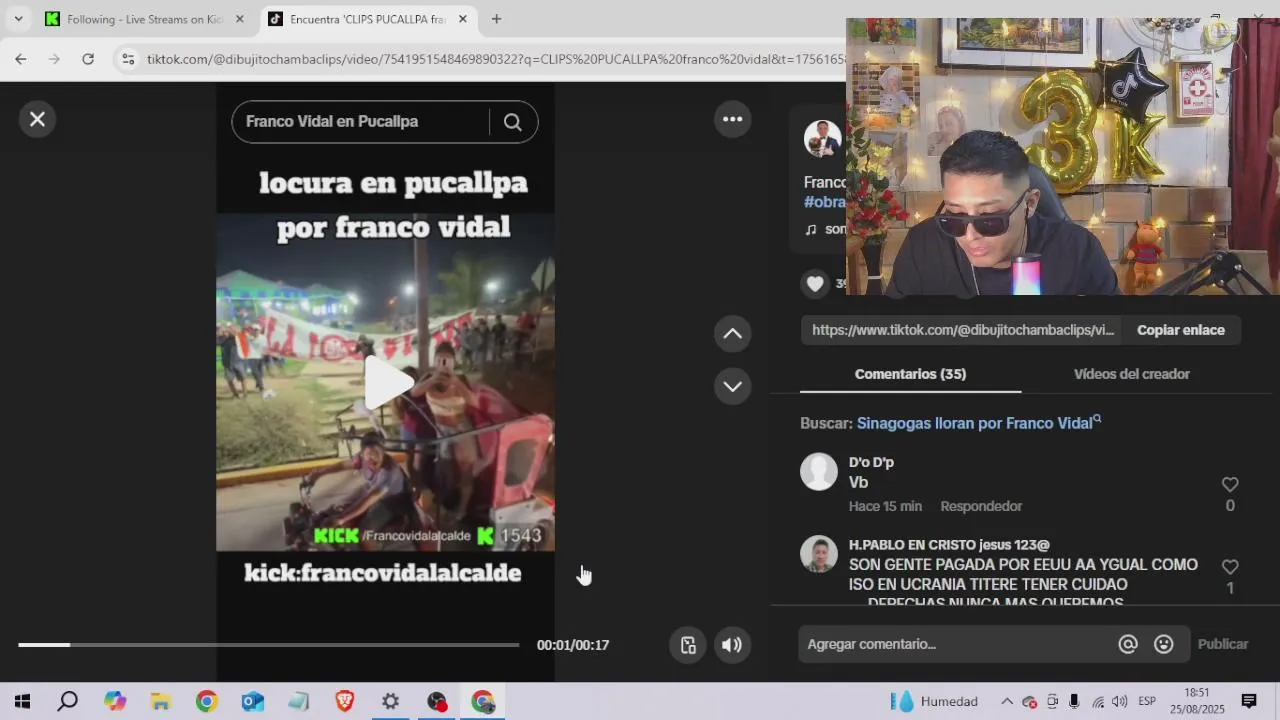Viewport: 1280px width, 720px height.
Task: Click Copiar enlace button
Action: tap(1180, 330)
